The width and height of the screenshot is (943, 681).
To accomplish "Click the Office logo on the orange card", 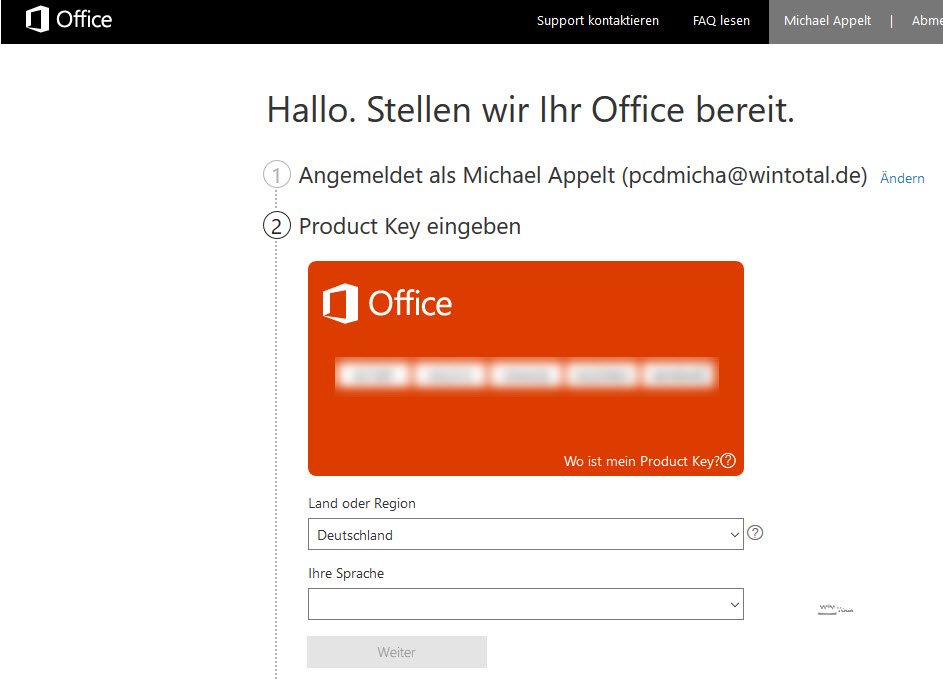I will [387, 303].
